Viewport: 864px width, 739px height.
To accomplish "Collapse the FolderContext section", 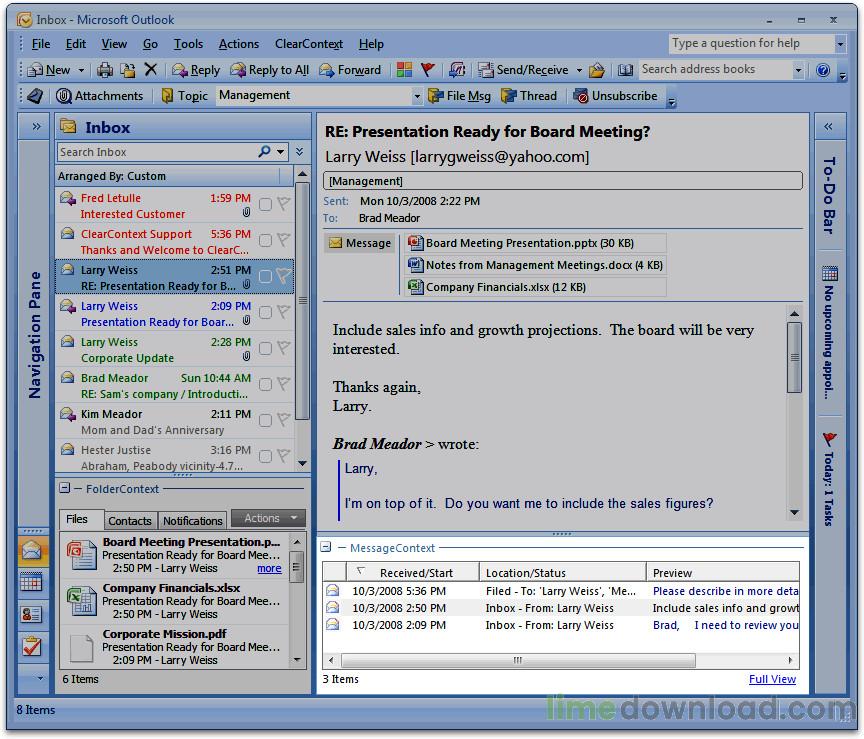I will (x=64, y=489).
